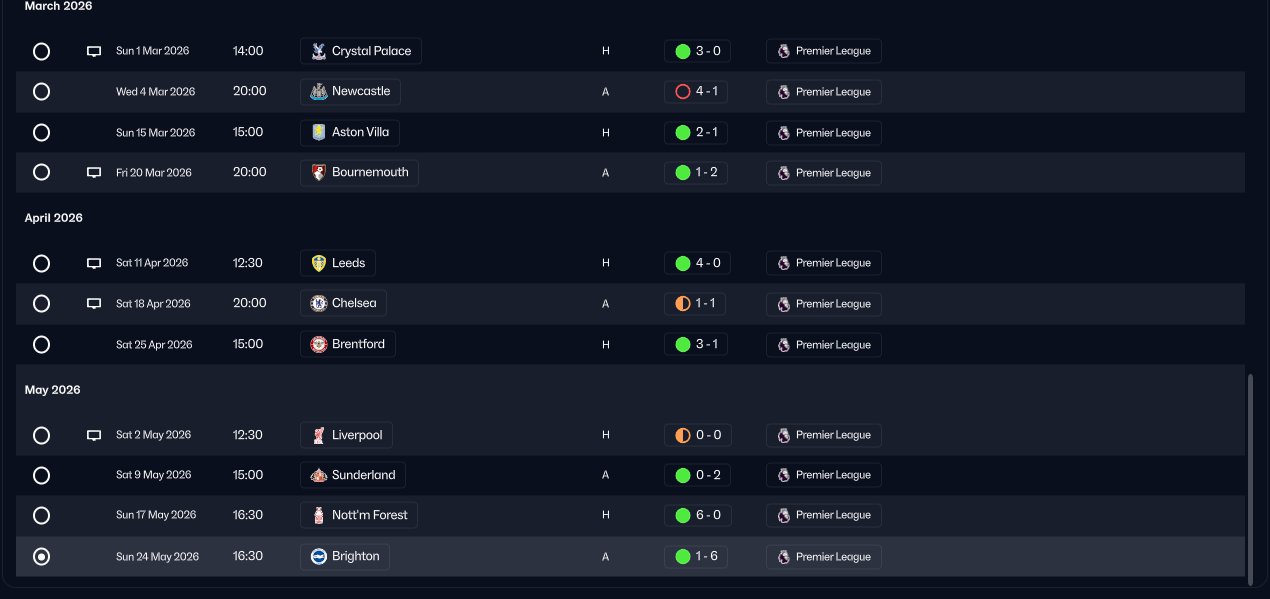The height and width of the screenshot is (599, 1270).
Task: Choose the radio button for Sunderland away game
Action: [41, 475]
